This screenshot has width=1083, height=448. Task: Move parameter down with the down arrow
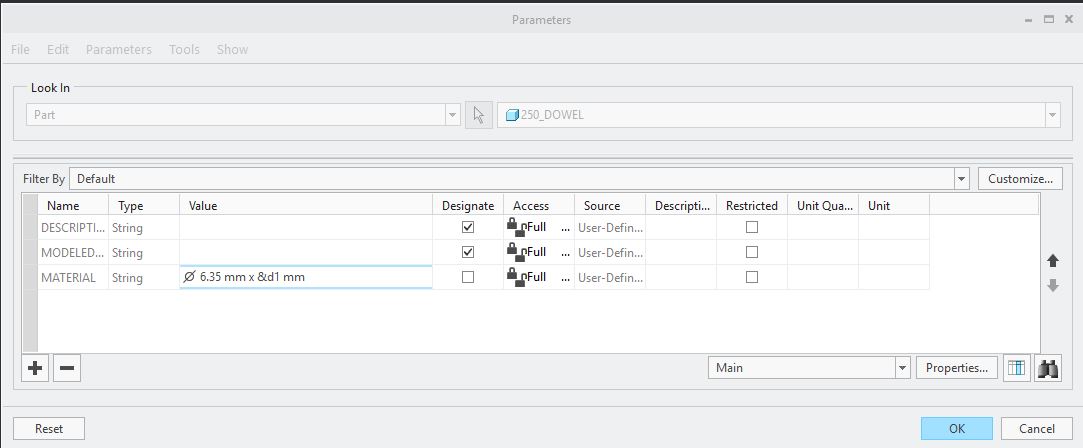click(1053, 285)
